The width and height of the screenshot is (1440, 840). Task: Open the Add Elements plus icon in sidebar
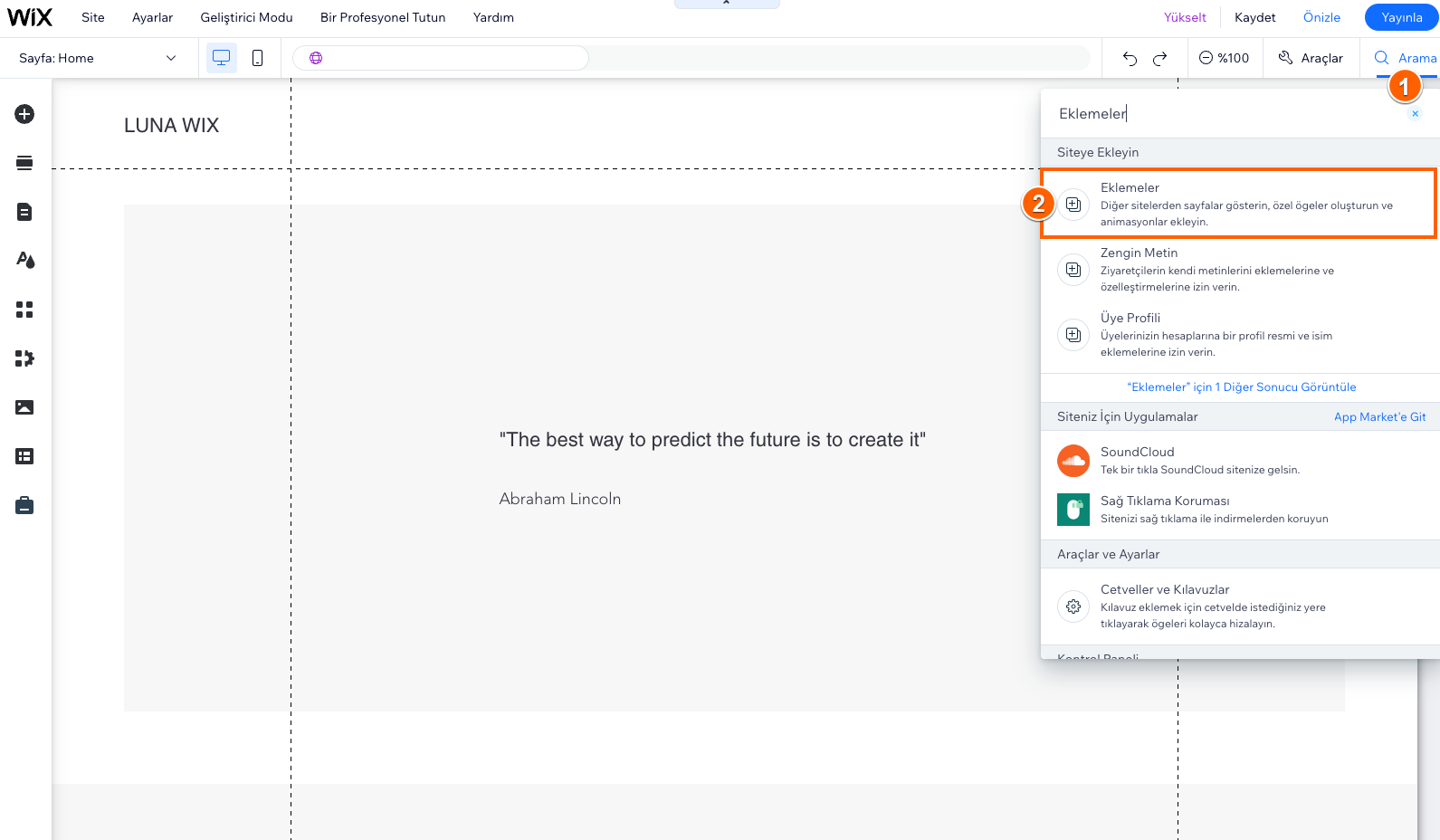[24, 114]
